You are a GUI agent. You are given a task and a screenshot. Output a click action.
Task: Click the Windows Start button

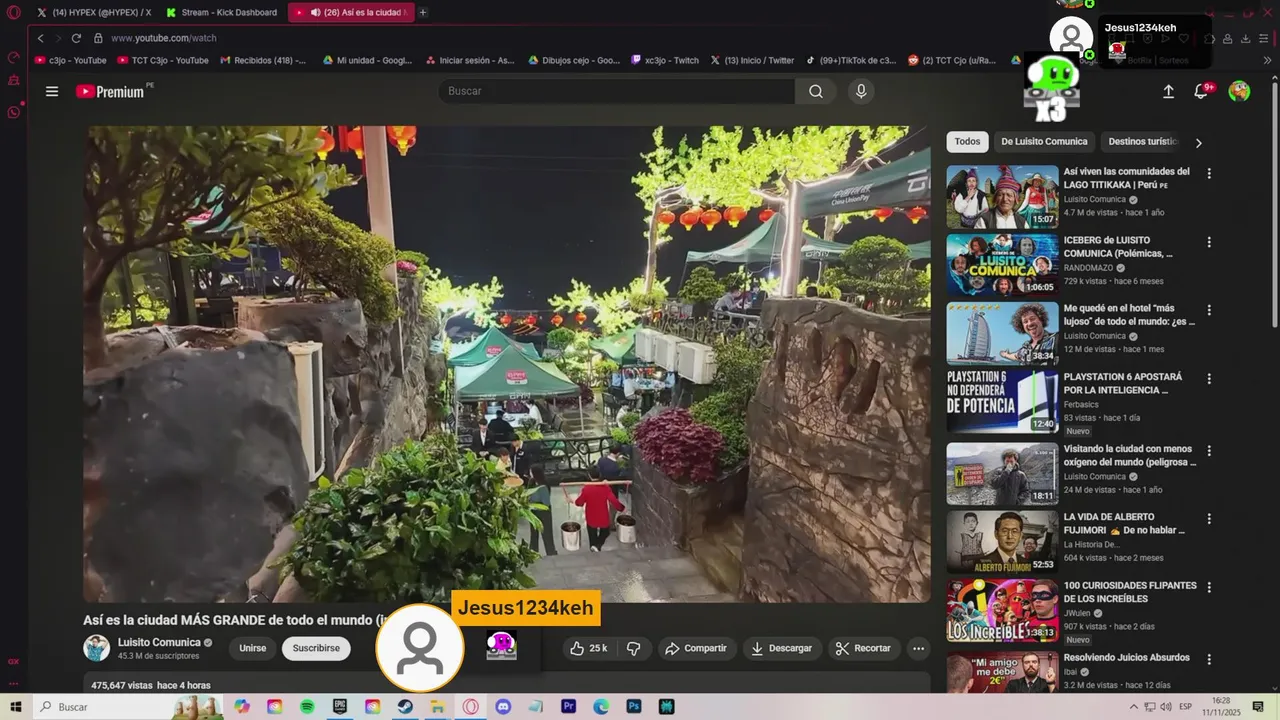15,707
